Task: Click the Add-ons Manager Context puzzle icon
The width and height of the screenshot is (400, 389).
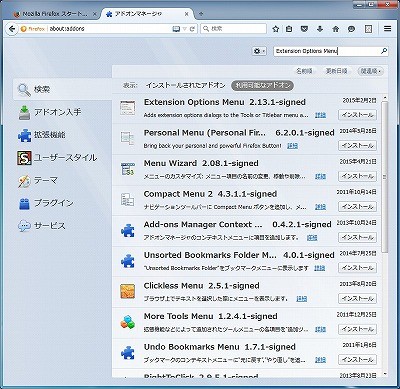Action: tap(128, 230)
